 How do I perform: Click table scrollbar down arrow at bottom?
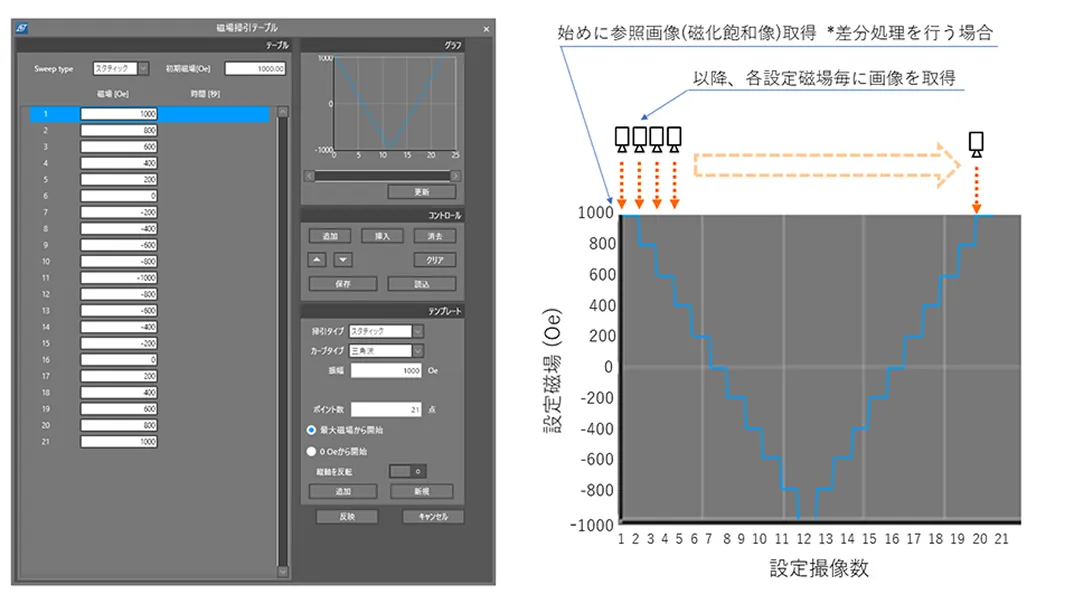tap(282, 572)
